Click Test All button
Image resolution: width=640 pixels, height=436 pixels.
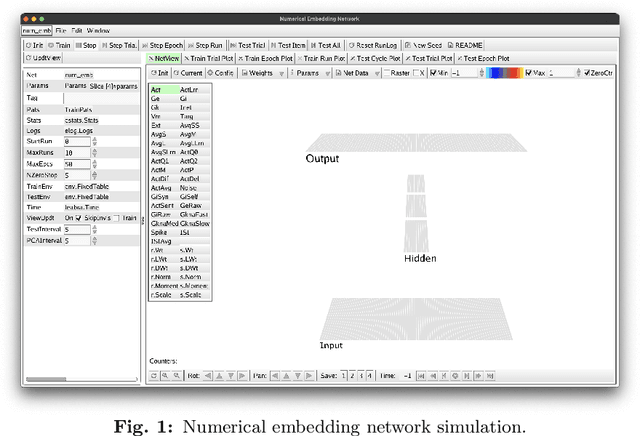326,45
